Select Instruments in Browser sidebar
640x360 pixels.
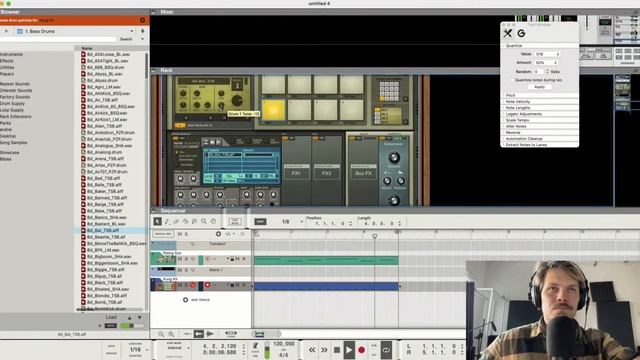(11, 54)
